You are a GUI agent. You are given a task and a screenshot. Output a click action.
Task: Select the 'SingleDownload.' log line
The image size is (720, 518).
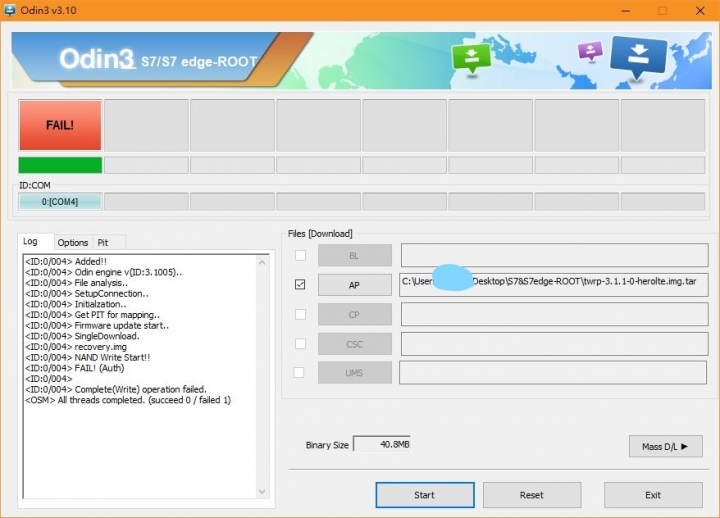coord(82,336)
